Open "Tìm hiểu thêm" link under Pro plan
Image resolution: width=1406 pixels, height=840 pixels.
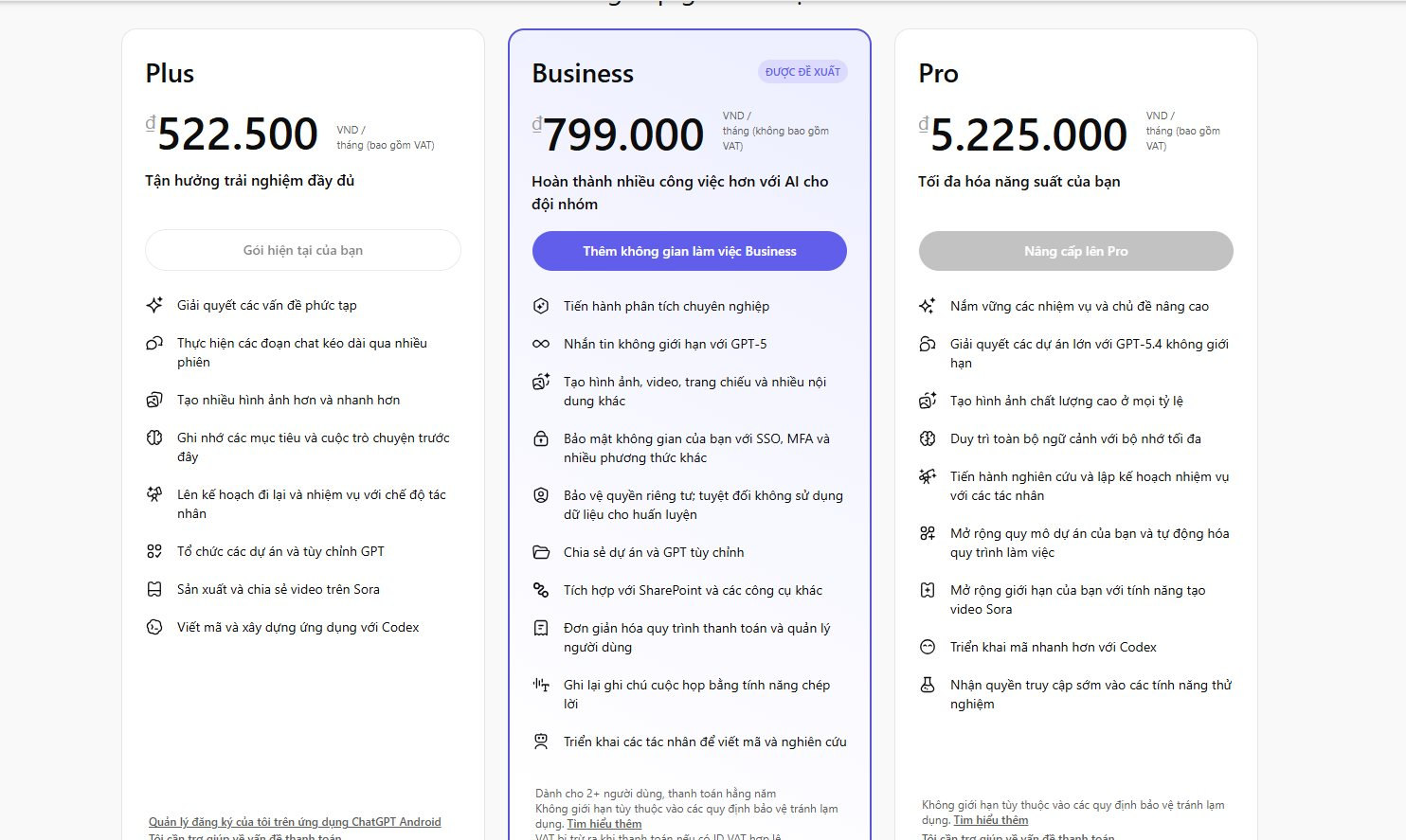pos(990,820)
